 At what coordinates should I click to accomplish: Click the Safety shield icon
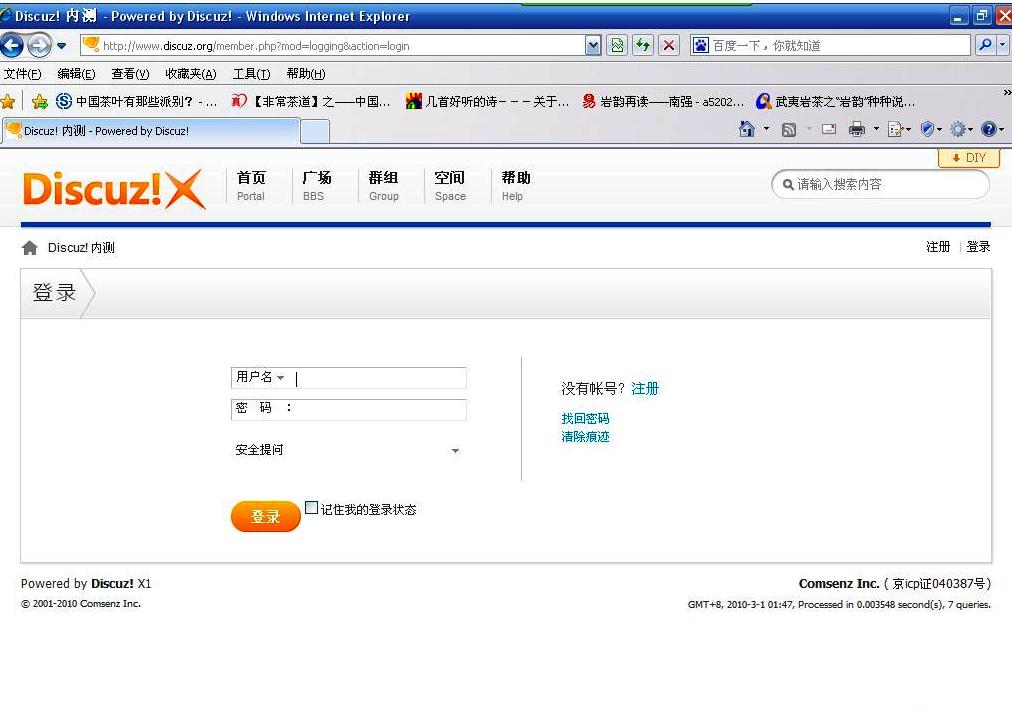[x=927, y=129]
